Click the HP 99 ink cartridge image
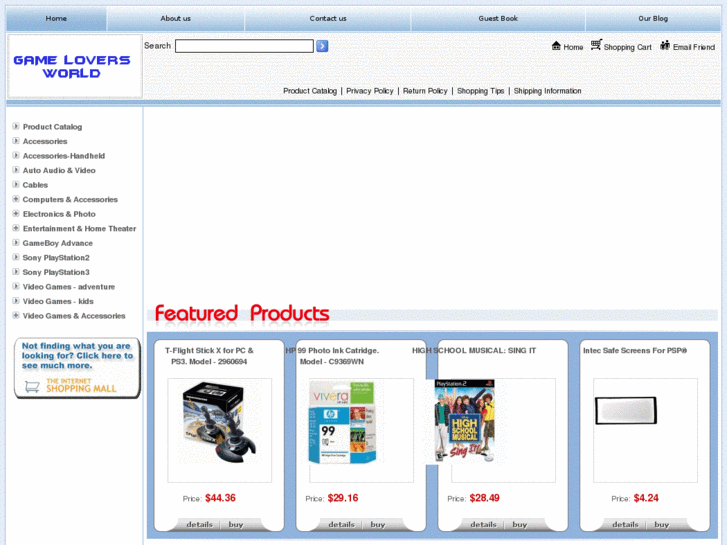Screen dimensions: 727x545 (343, 422)
